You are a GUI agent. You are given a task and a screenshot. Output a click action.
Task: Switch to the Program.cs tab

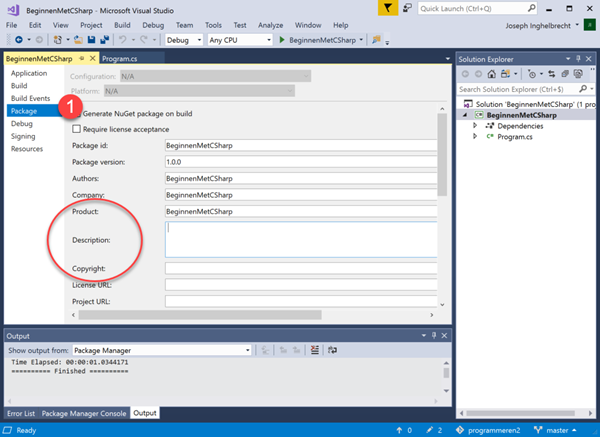coord(121,58)
